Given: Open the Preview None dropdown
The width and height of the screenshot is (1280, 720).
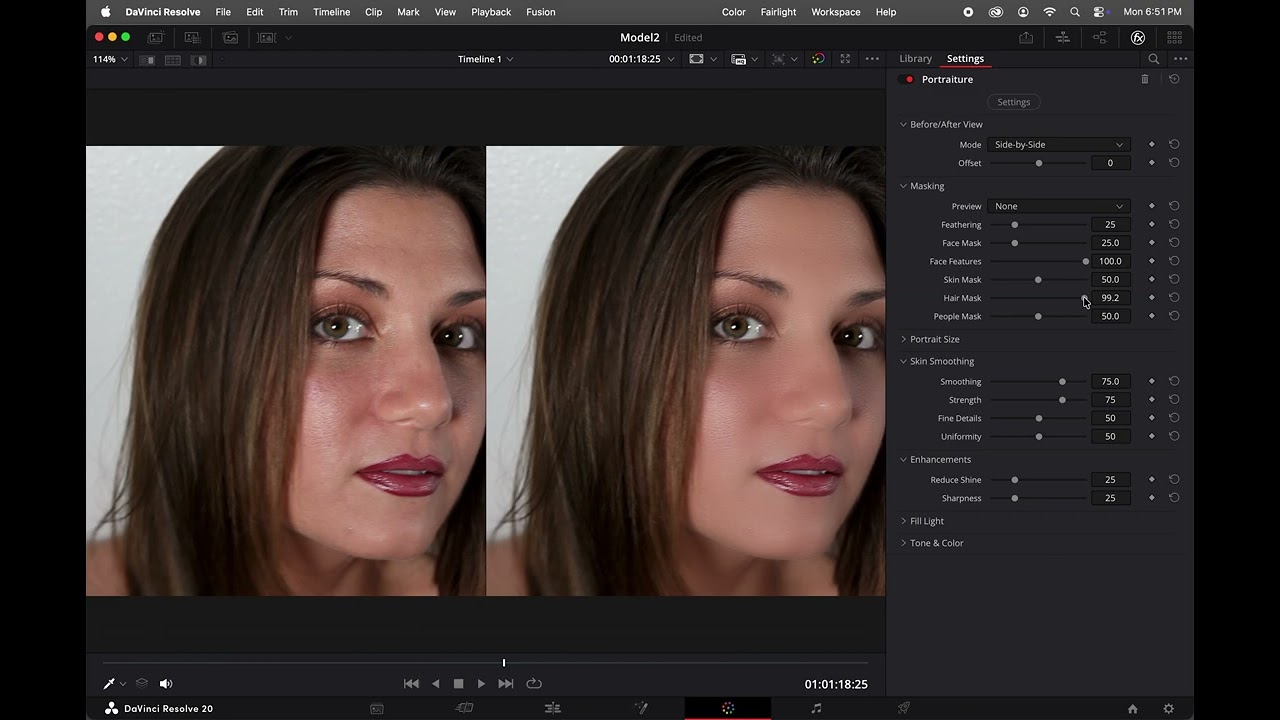Looking at the screenshot, I should pyautogui.click(x=1059, y=206).
